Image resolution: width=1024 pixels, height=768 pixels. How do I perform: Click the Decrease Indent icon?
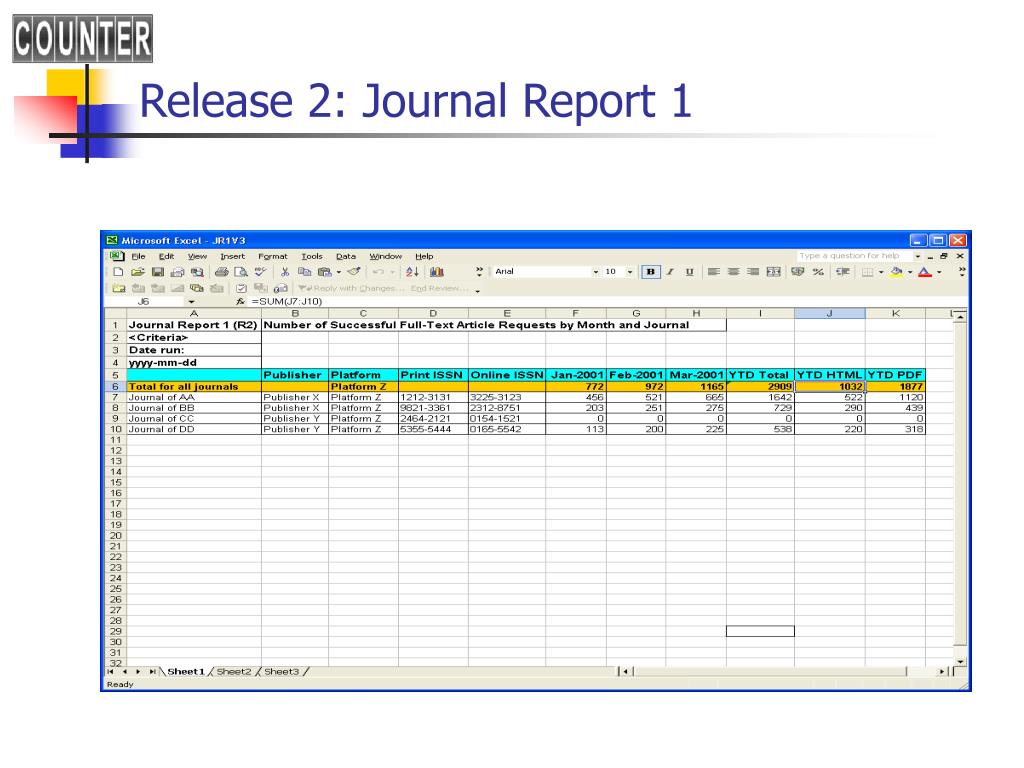point(842,272)
